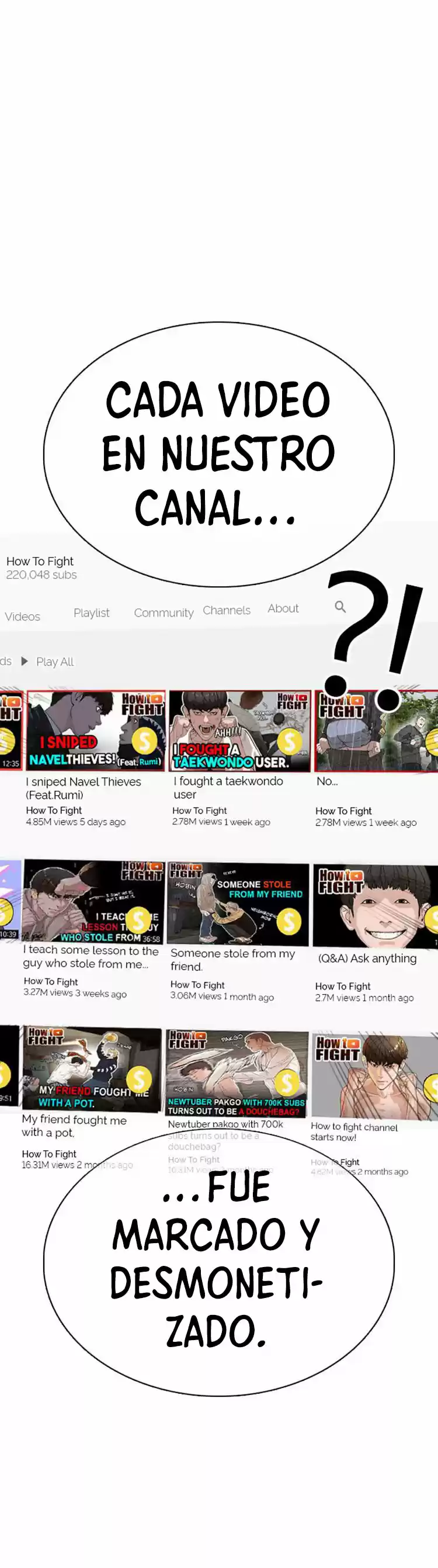Click the 36:58 duration badge on thumbnail
The width and height of the screenshot is (438, 1568).
tap(151, 939)
